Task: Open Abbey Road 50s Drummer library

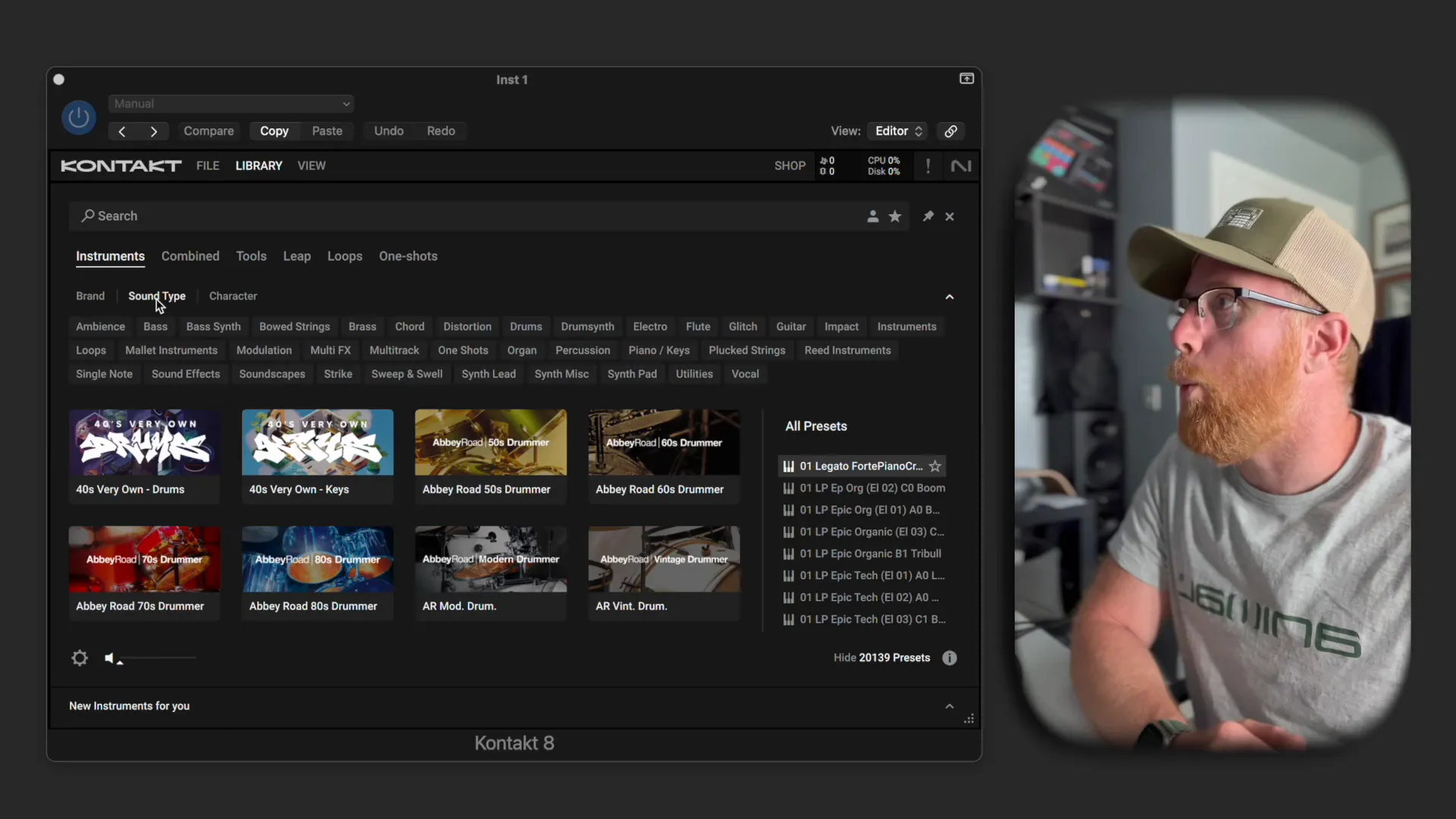Action: point(491,456)
